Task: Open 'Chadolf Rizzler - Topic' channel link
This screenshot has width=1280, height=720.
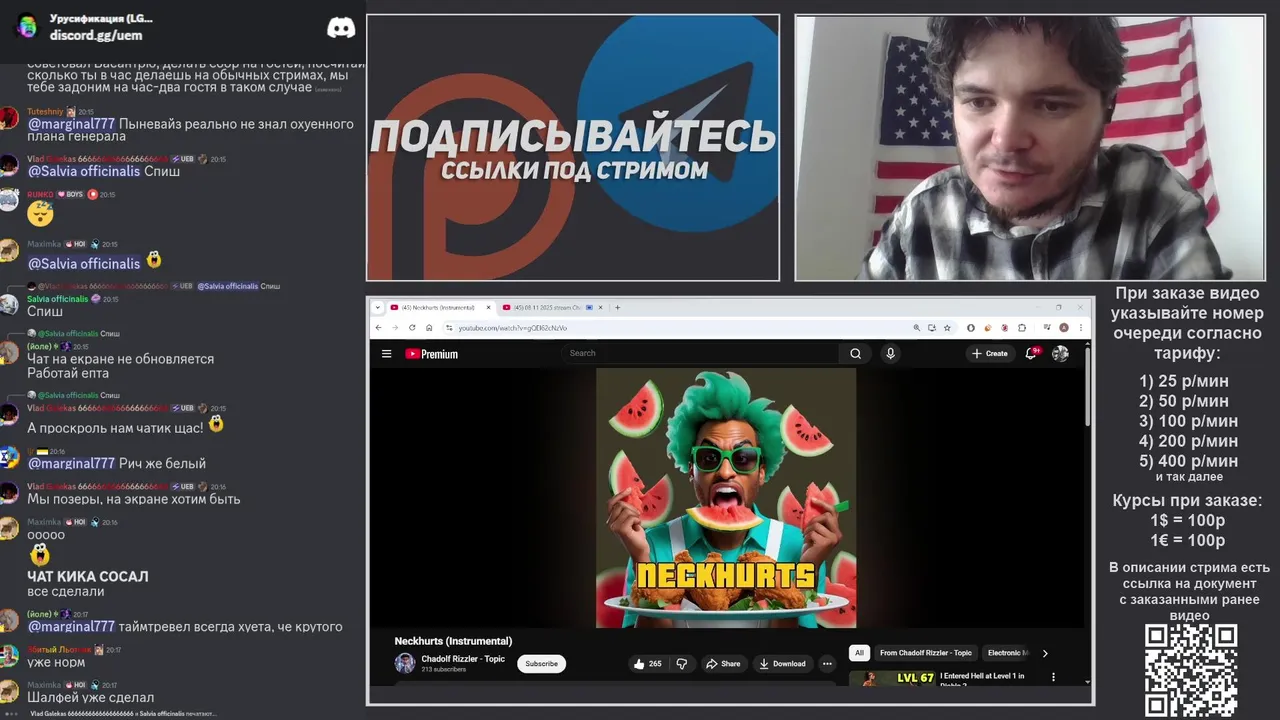Action: (x=463, y=659)
